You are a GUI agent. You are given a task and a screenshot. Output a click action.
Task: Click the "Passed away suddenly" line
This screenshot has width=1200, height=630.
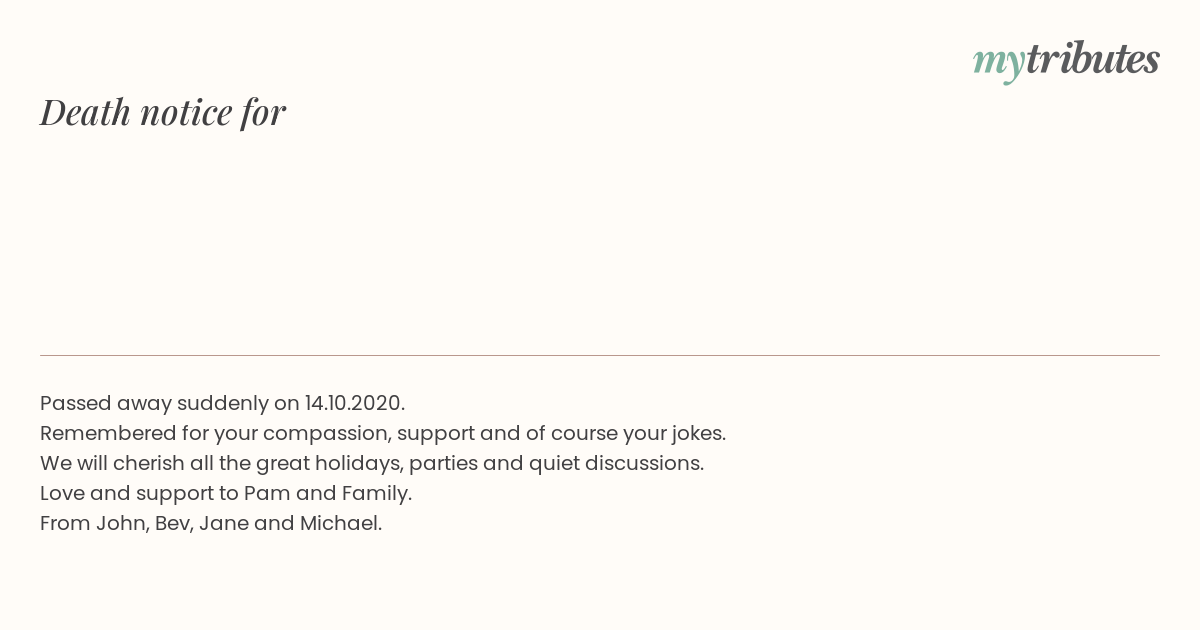click(x=222, y=403)
